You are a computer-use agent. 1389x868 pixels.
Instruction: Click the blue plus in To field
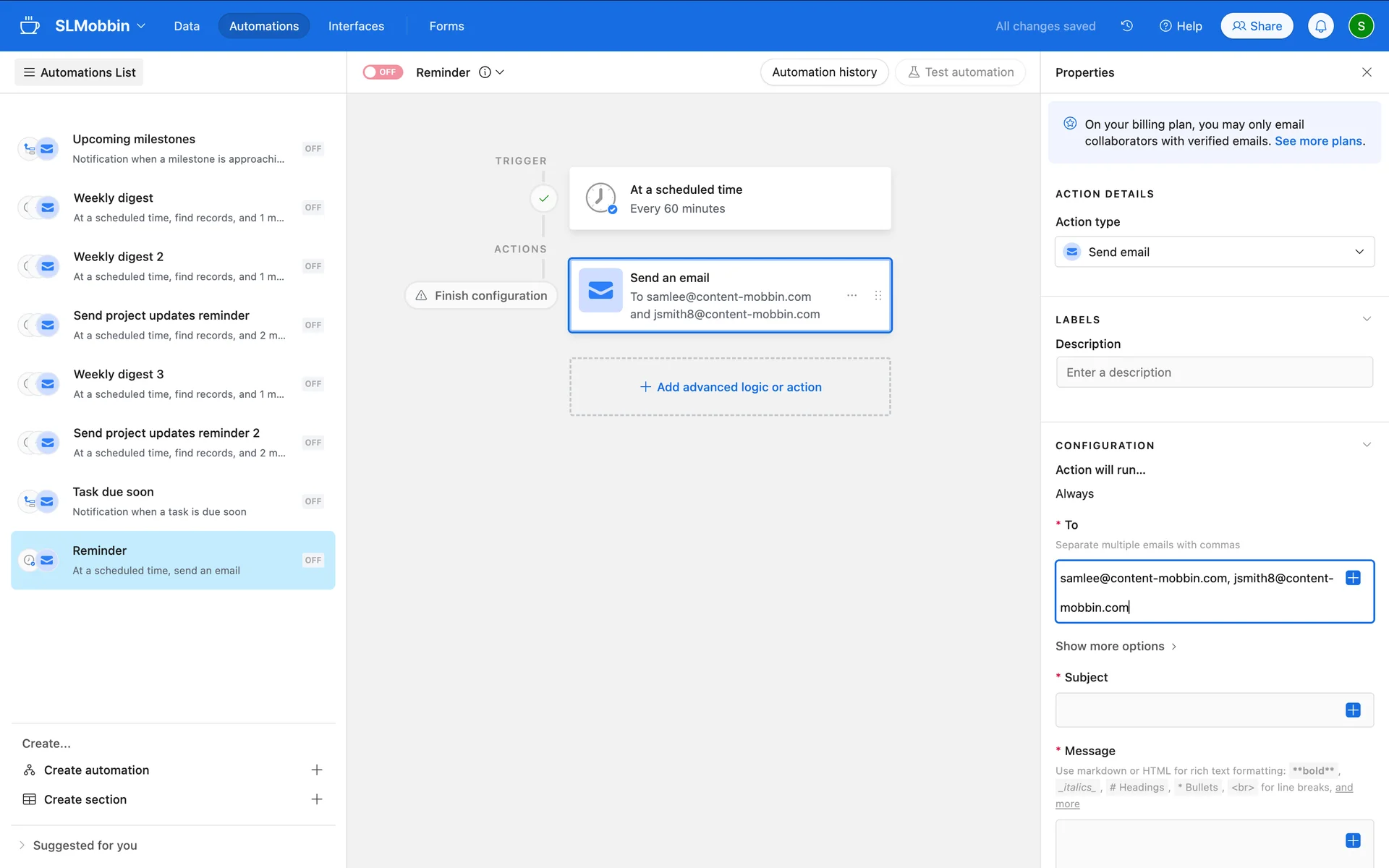[1353, 578]
